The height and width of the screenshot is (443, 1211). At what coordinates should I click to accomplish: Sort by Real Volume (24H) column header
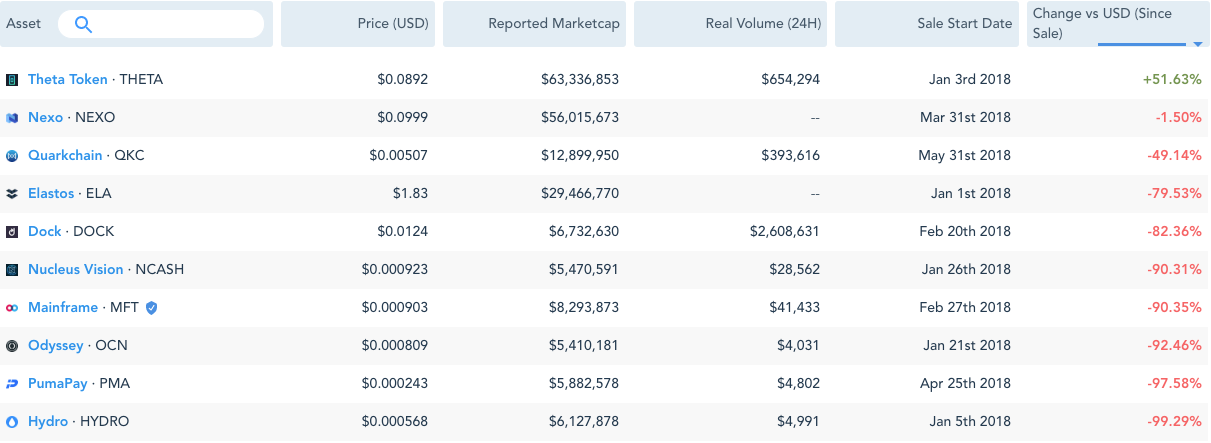pyautogui.click(x=730, y=24)
